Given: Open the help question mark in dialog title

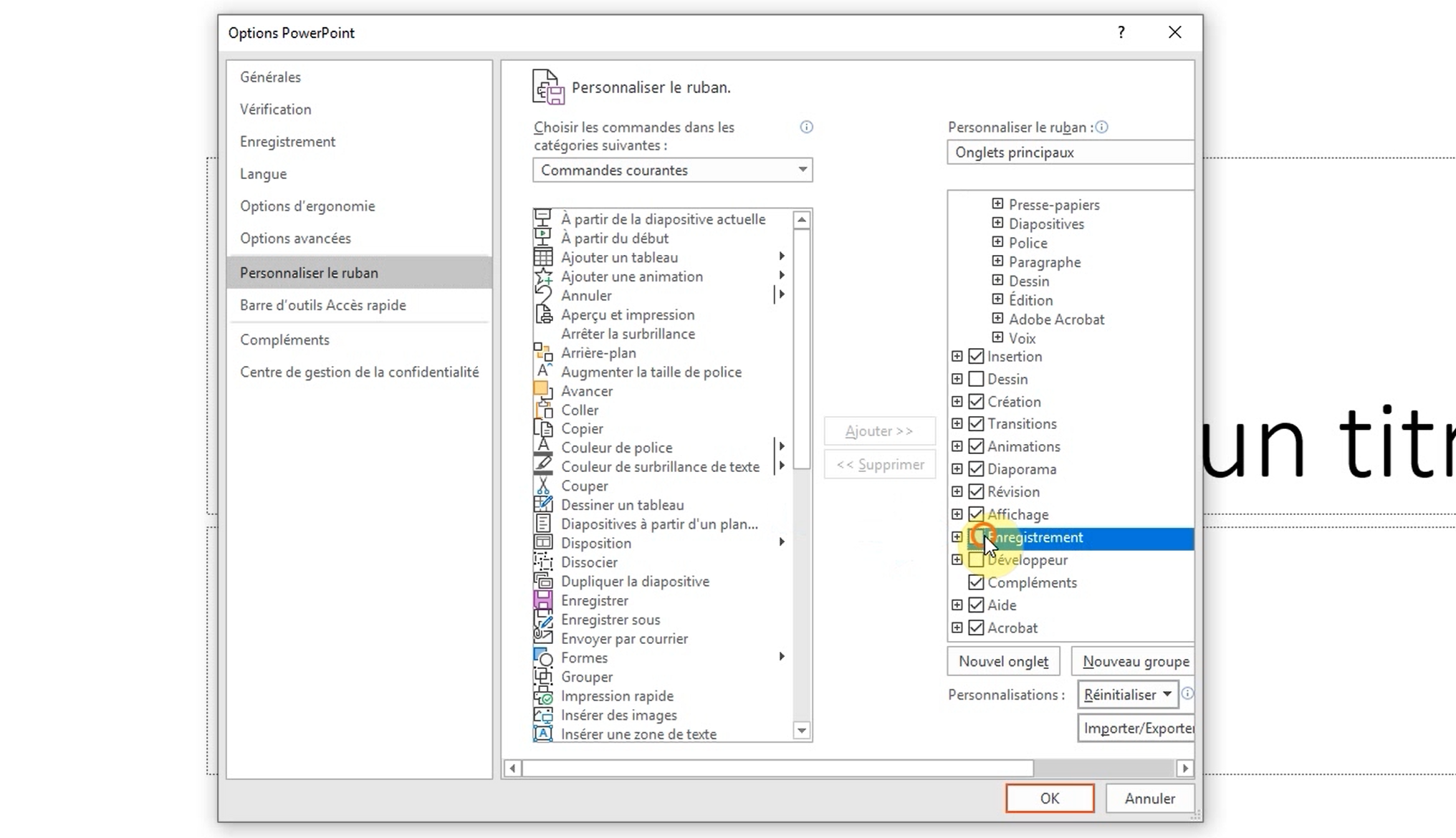Looking at the screenshot, I should pos(1121,32).
